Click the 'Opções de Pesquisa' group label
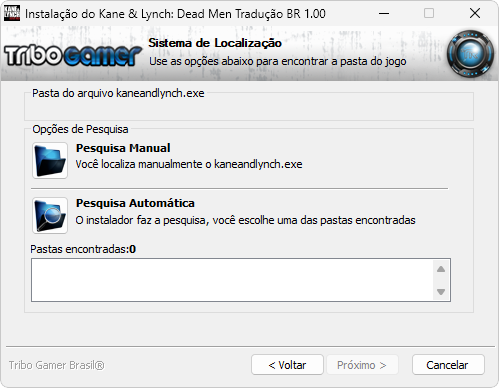The height and width of the screenshot is (388, 499). (x=80, y=129)
